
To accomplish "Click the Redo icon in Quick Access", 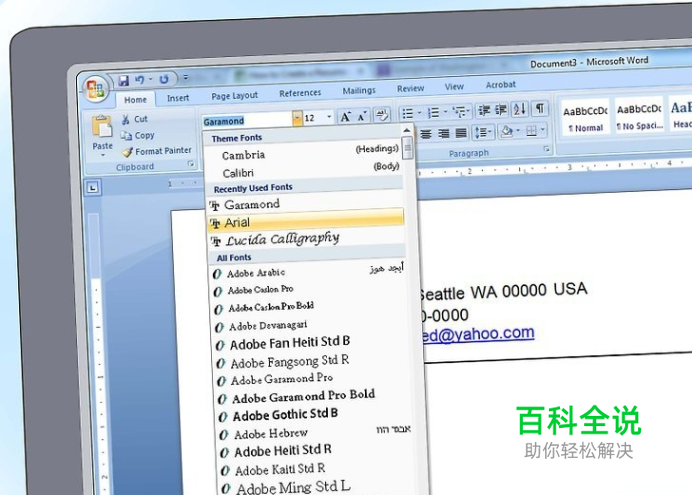I will pos(164,79).
